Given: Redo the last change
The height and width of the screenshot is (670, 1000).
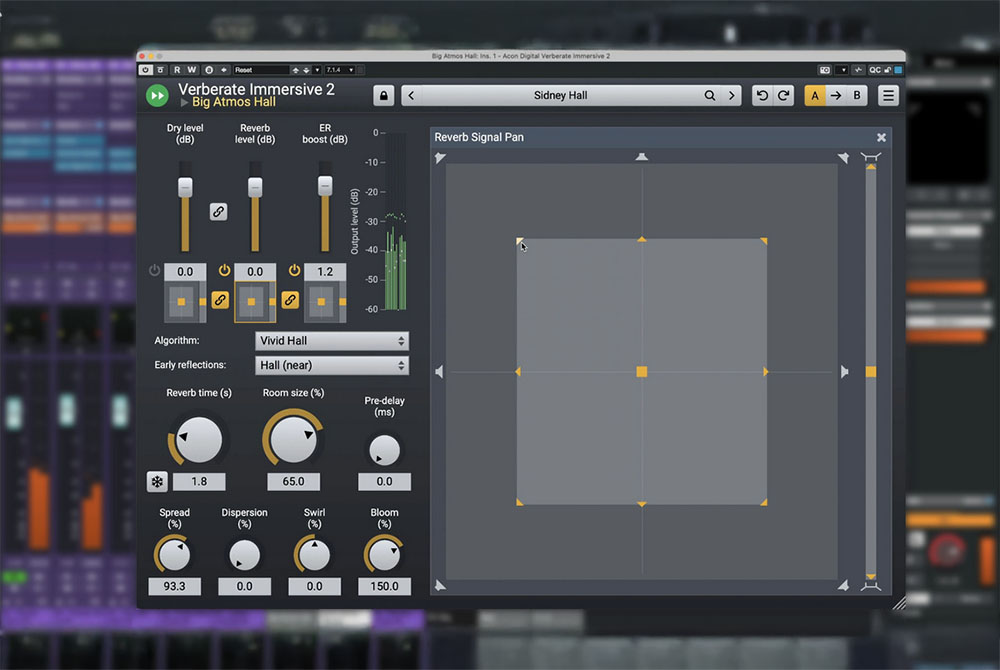Looking at the screenshot, I should click(x=784, y=96).
